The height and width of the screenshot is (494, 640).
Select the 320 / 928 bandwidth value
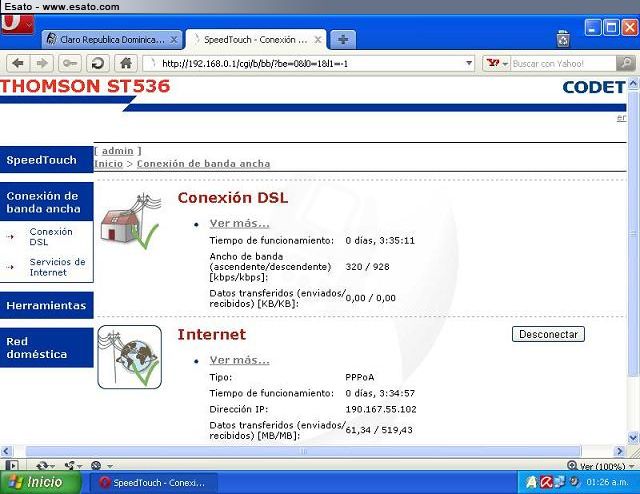pyautogui.click(x=367, y=267)
